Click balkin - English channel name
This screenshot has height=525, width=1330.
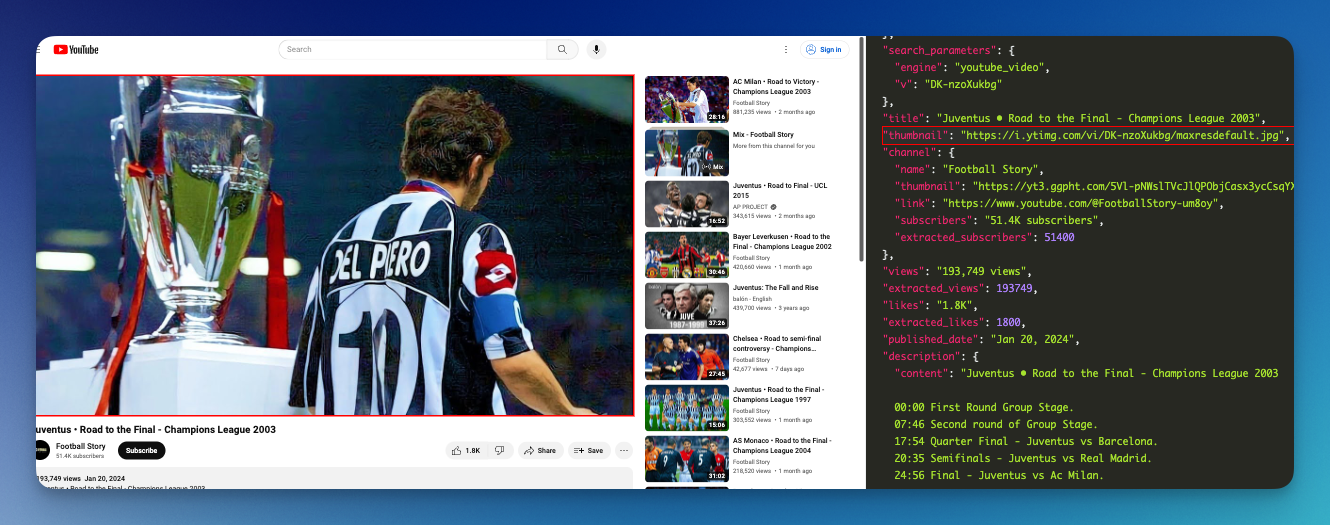[754, 298]
